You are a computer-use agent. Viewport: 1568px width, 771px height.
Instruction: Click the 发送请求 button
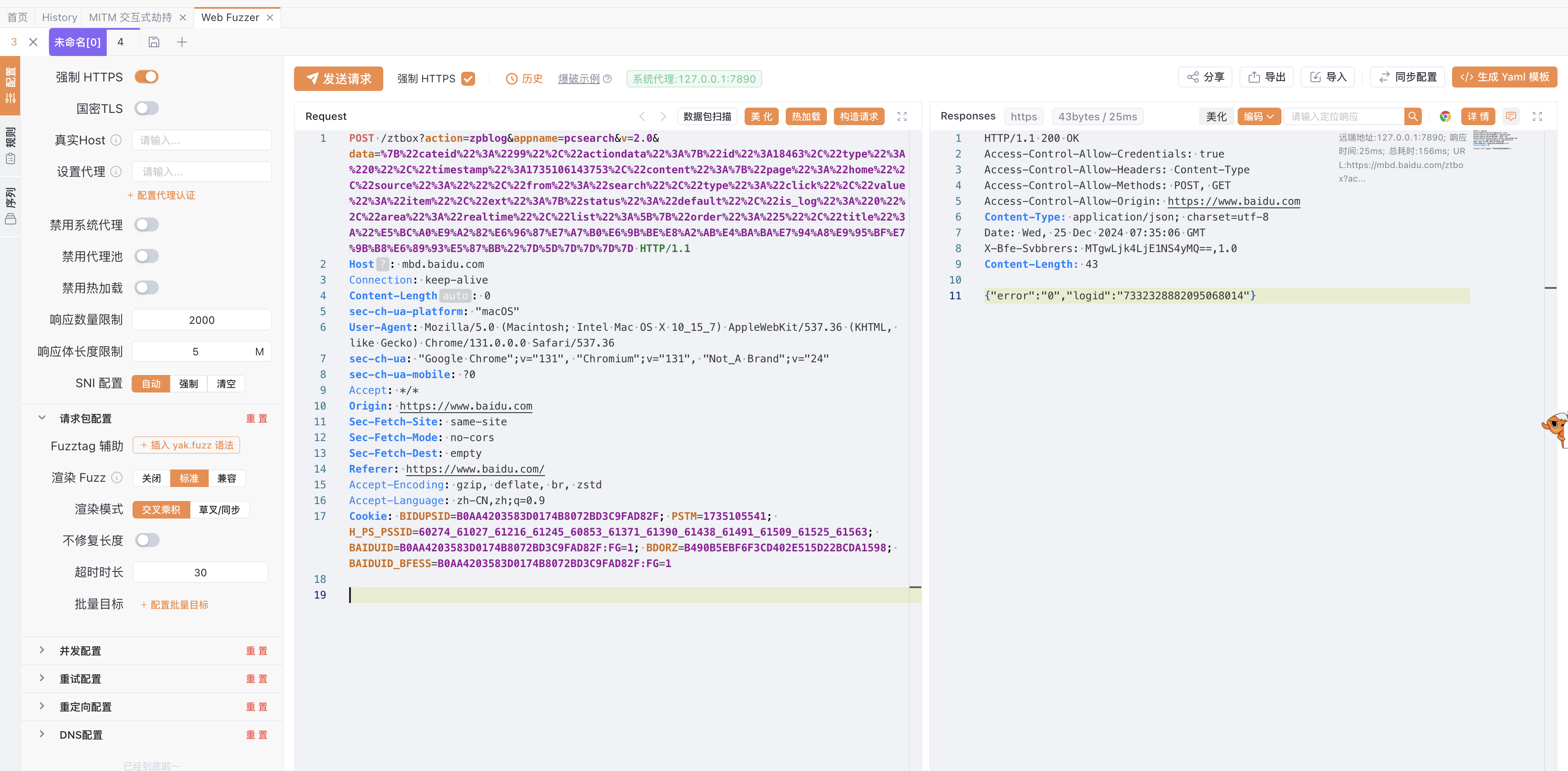[339, 79]
